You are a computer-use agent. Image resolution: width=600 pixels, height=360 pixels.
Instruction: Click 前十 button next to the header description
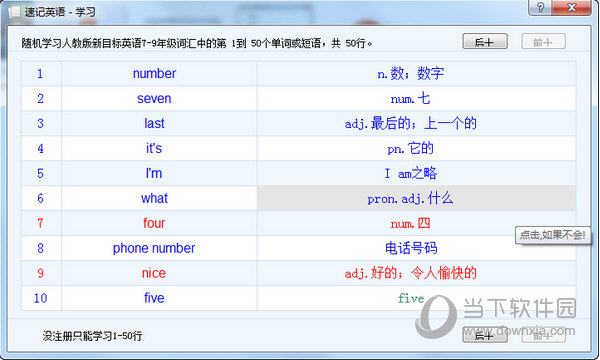point(543,42)
